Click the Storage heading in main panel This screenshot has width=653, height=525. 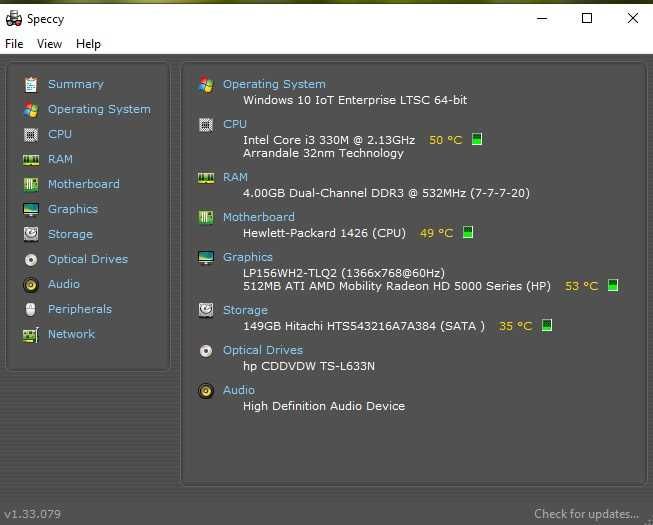(x=245, y=311)
